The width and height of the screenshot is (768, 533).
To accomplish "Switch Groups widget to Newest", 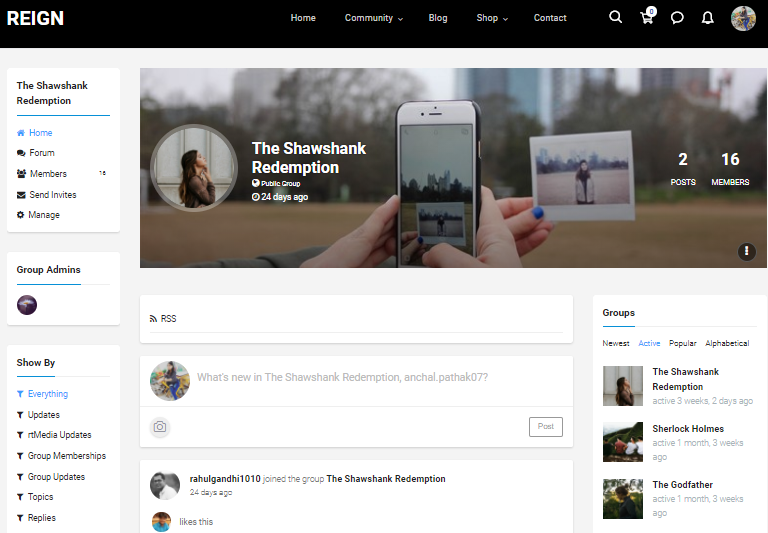I will tap(616, 343).
